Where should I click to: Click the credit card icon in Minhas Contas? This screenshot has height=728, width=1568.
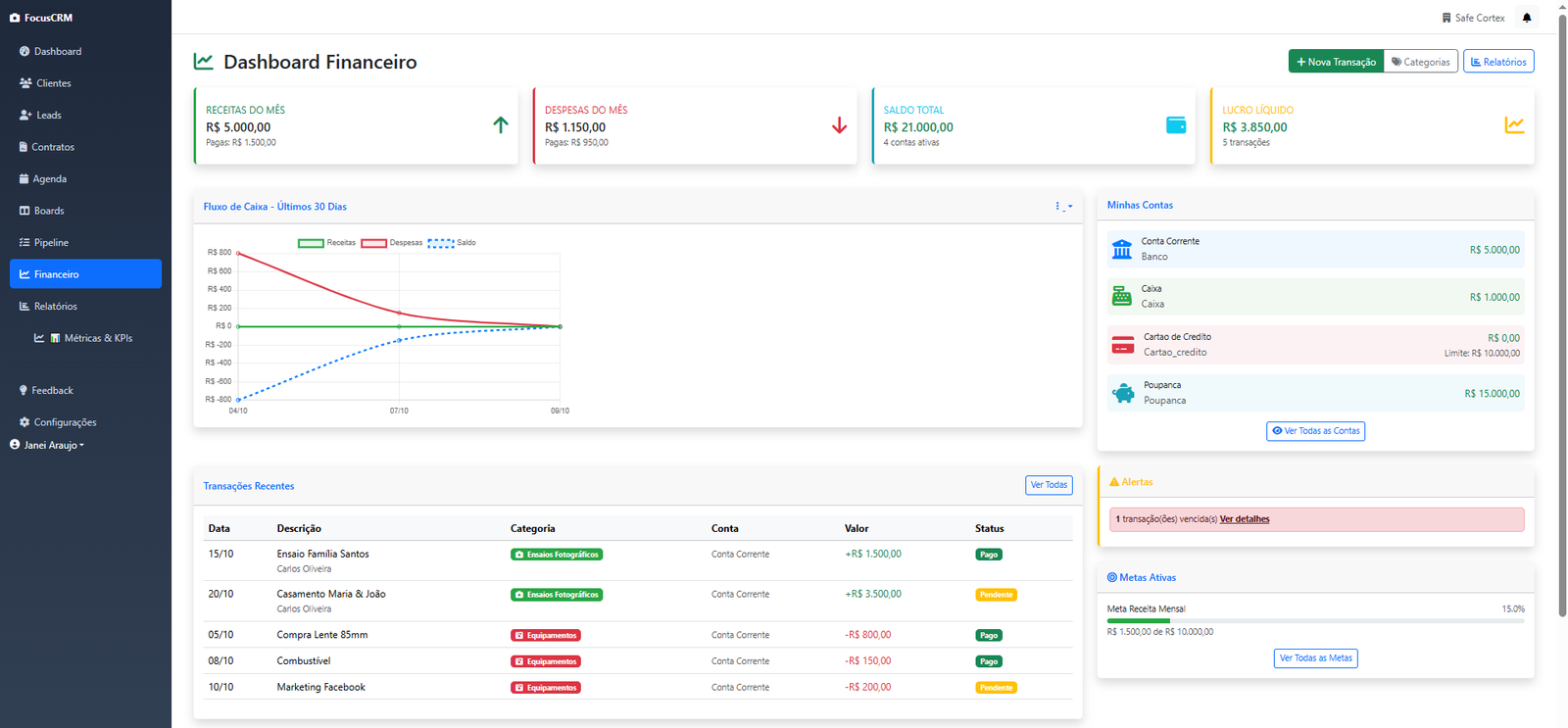(1123, 345)
